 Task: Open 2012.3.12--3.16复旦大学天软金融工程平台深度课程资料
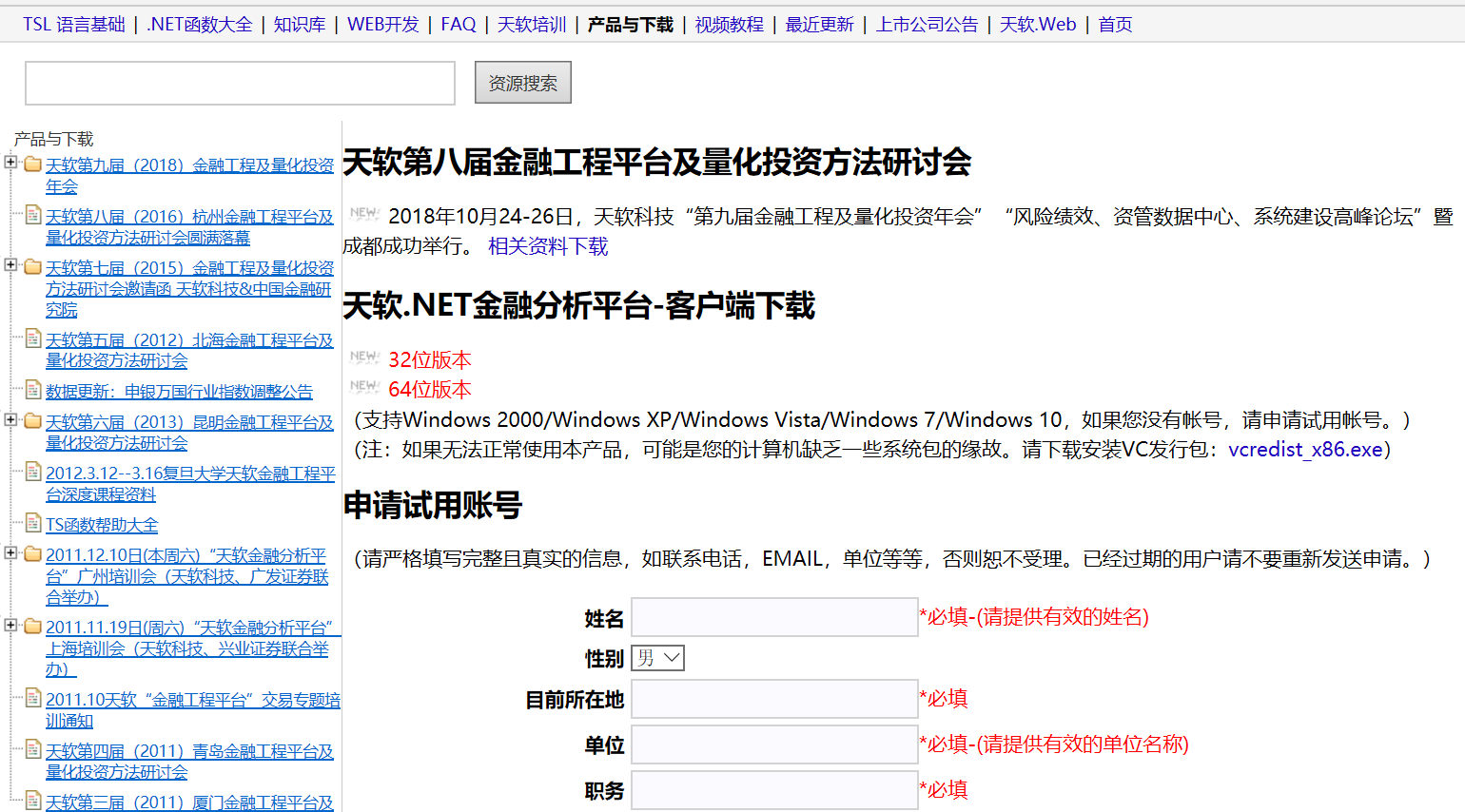190,484
